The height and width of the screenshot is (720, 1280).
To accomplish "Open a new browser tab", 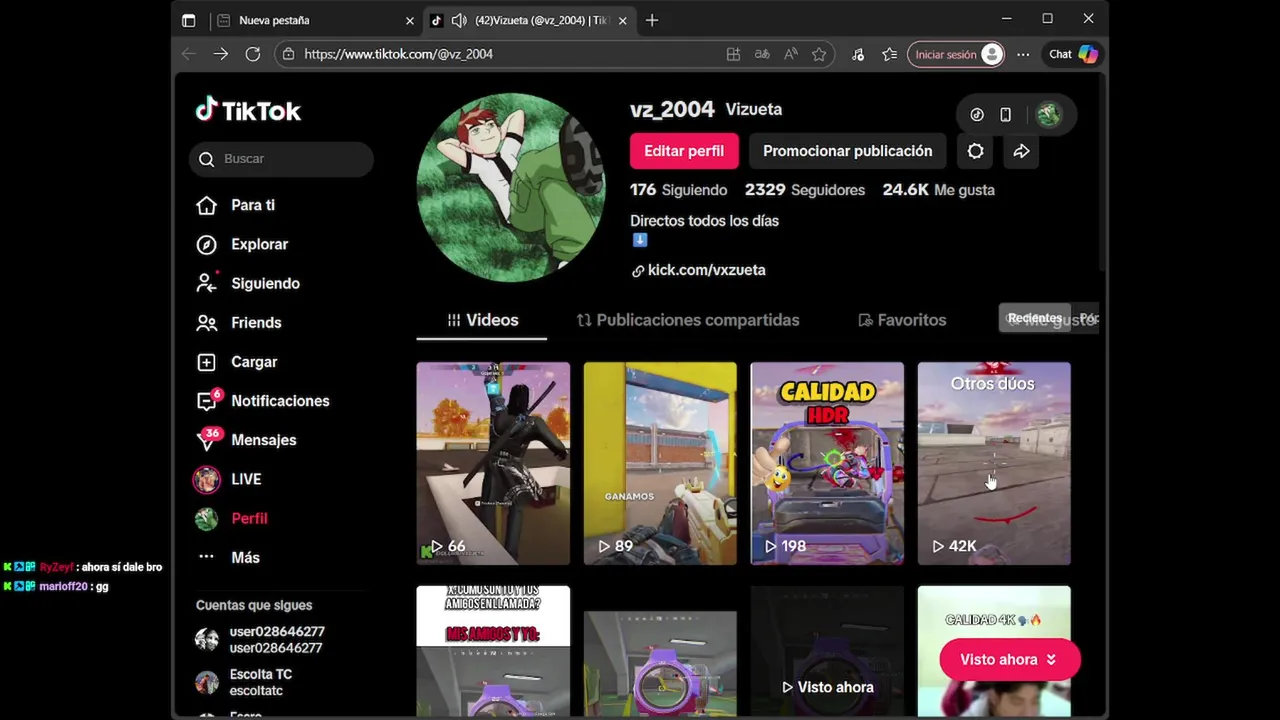I will pos(652,20).
